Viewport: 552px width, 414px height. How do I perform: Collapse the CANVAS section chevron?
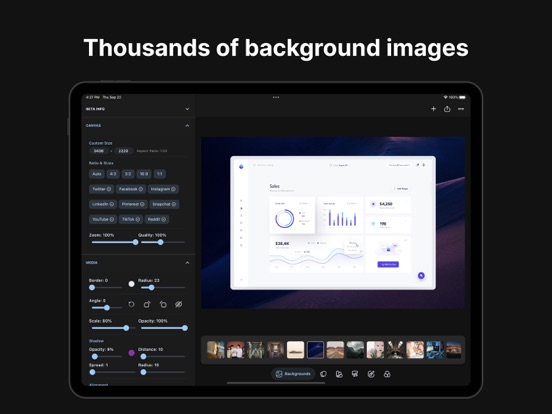187,126
